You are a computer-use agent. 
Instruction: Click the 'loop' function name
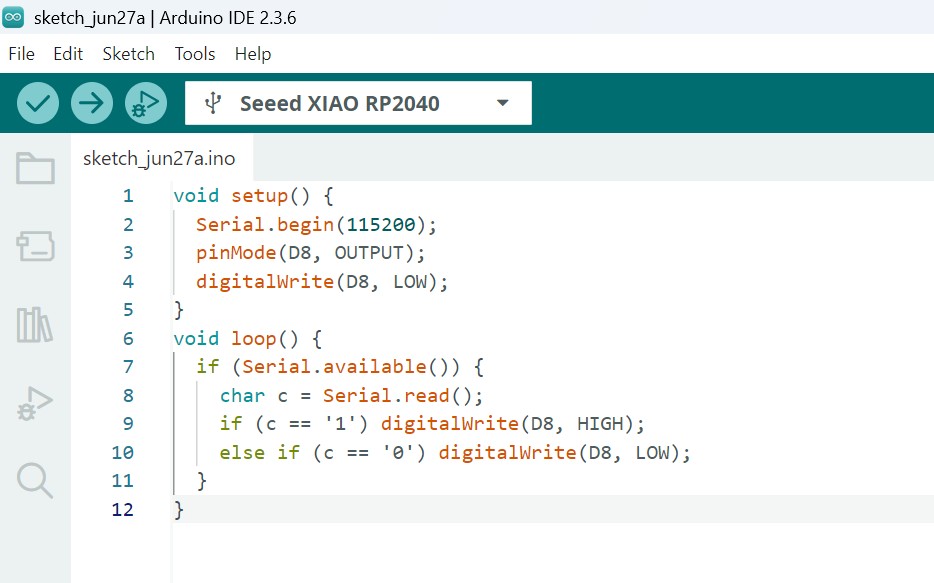(x=254, y=339)
